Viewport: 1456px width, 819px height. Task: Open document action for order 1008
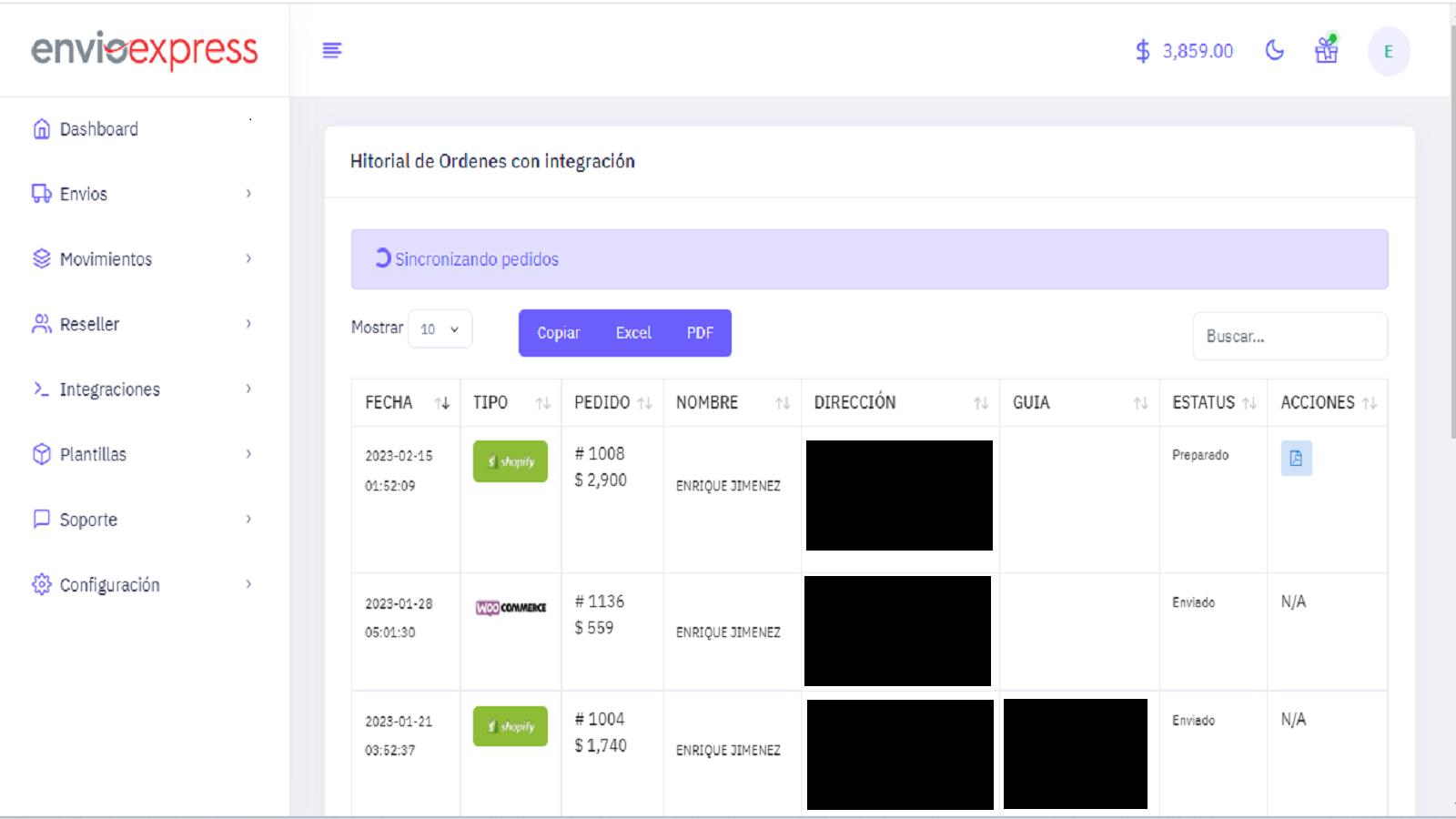1296,458
